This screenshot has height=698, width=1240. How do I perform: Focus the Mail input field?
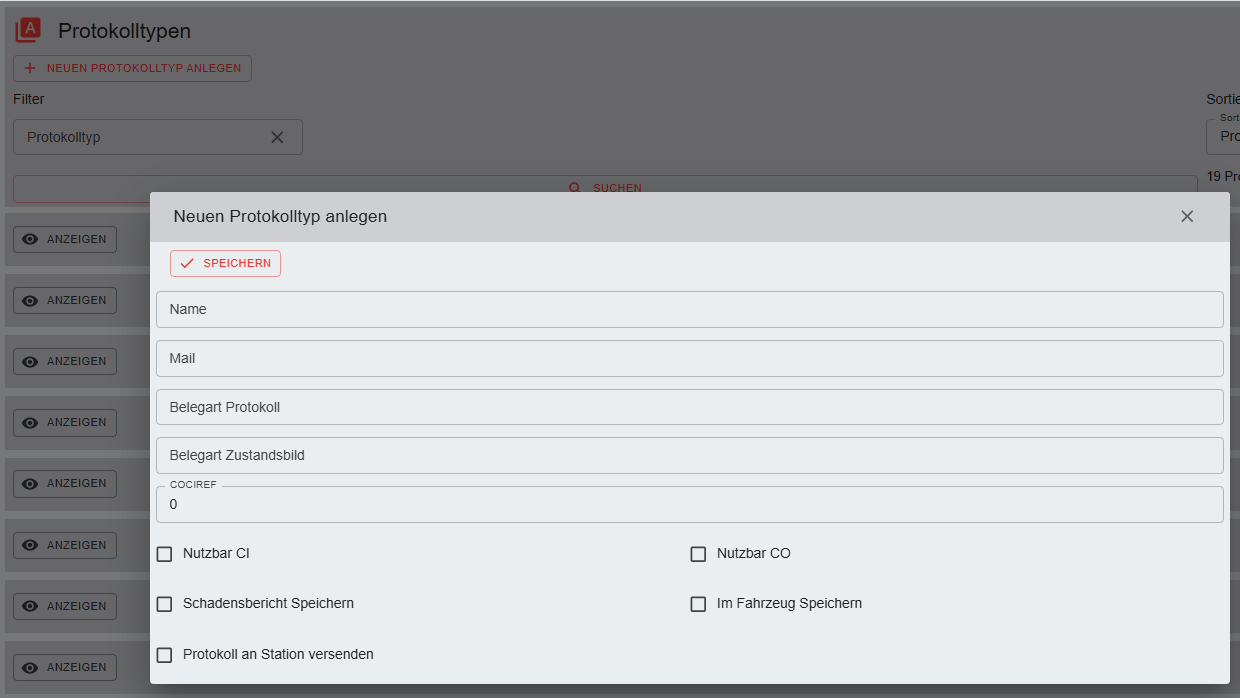(690, 358)
